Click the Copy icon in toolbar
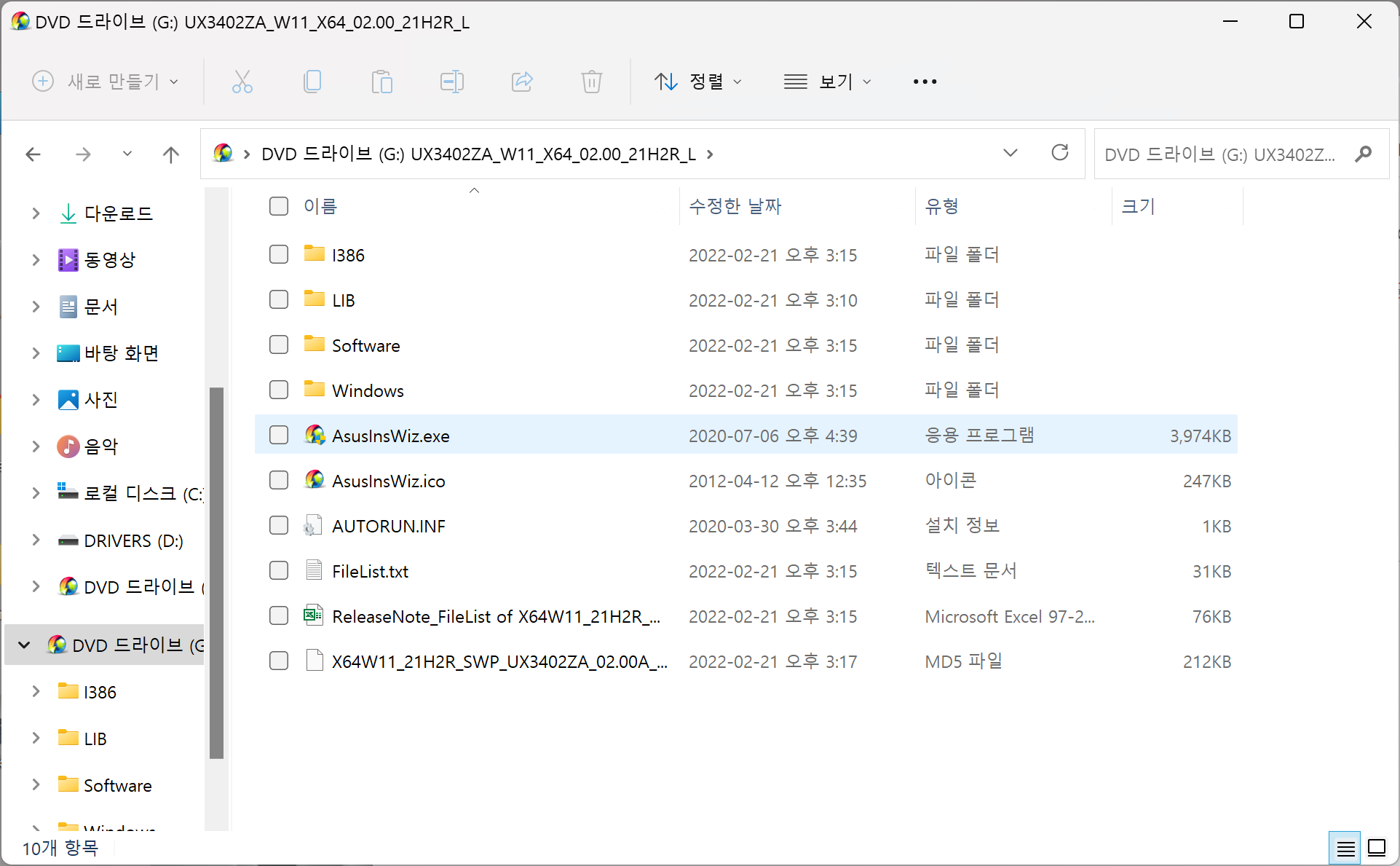The width and height of the screenshot is (1400, 866). point(312,82)
